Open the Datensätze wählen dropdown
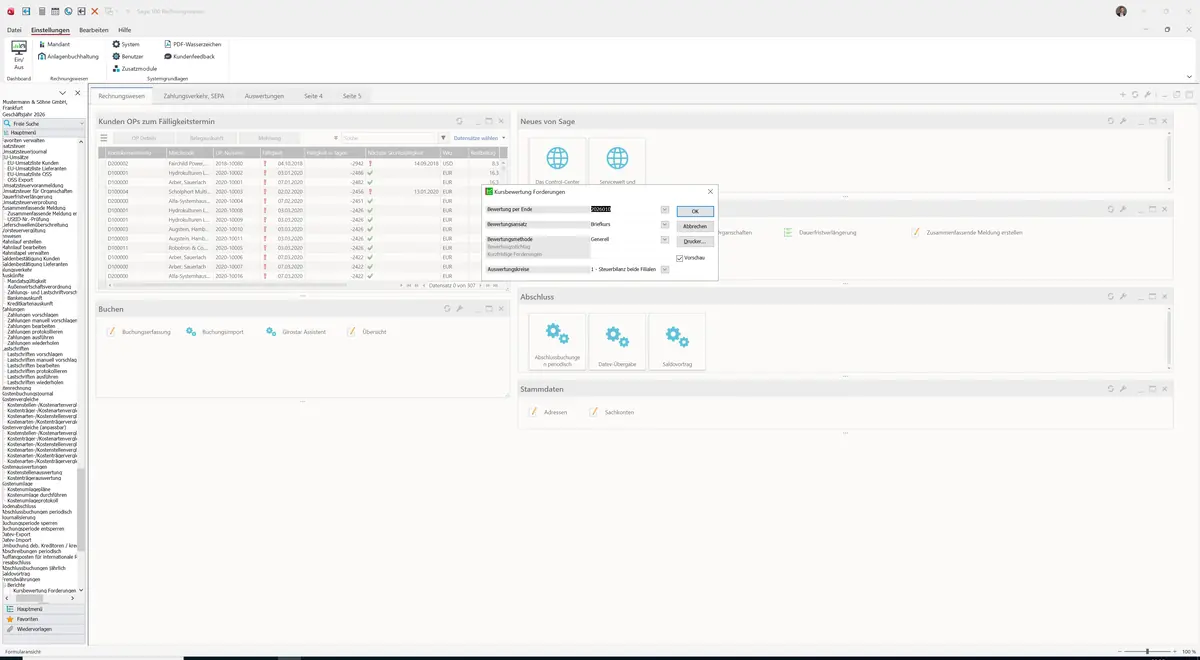This screenshot has height=660, width=1200. click(x=479, y=138)
